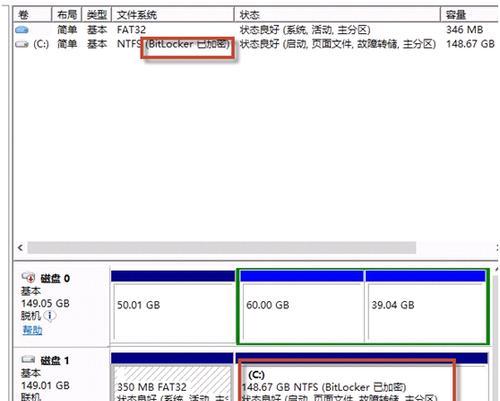Sort by the 卷 column header
The width and height of the screenshot is (500, 401).
click(32, 15)
